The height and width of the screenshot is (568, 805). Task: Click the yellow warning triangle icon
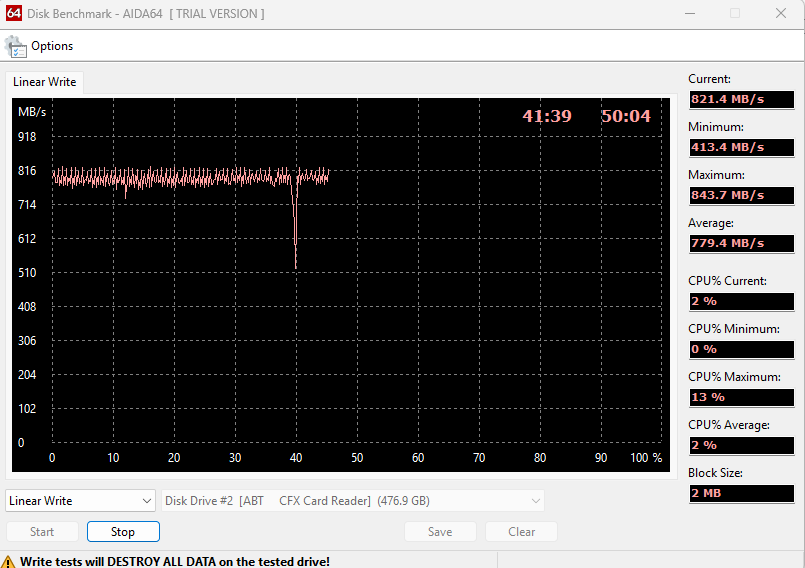[8, 561]
